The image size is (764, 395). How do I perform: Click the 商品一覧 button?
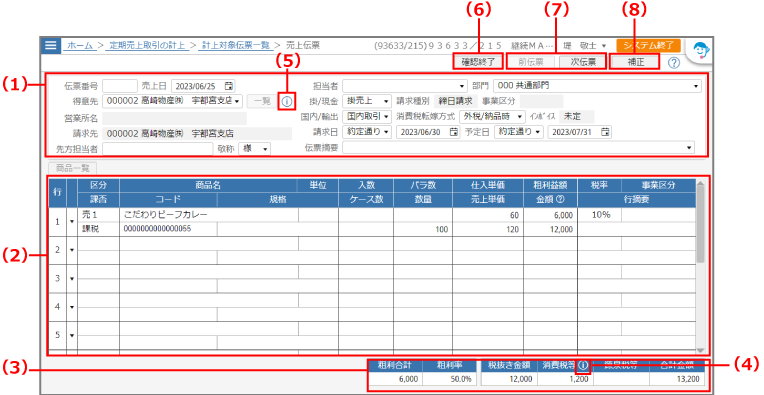tap(73, 169)
